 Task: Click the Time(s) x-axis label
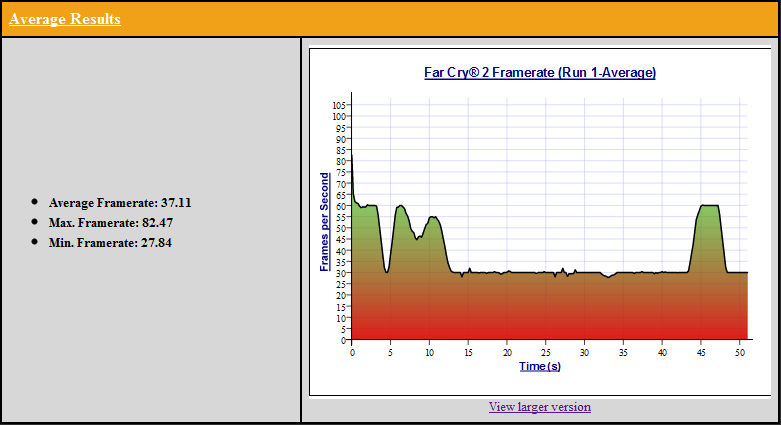540,366
